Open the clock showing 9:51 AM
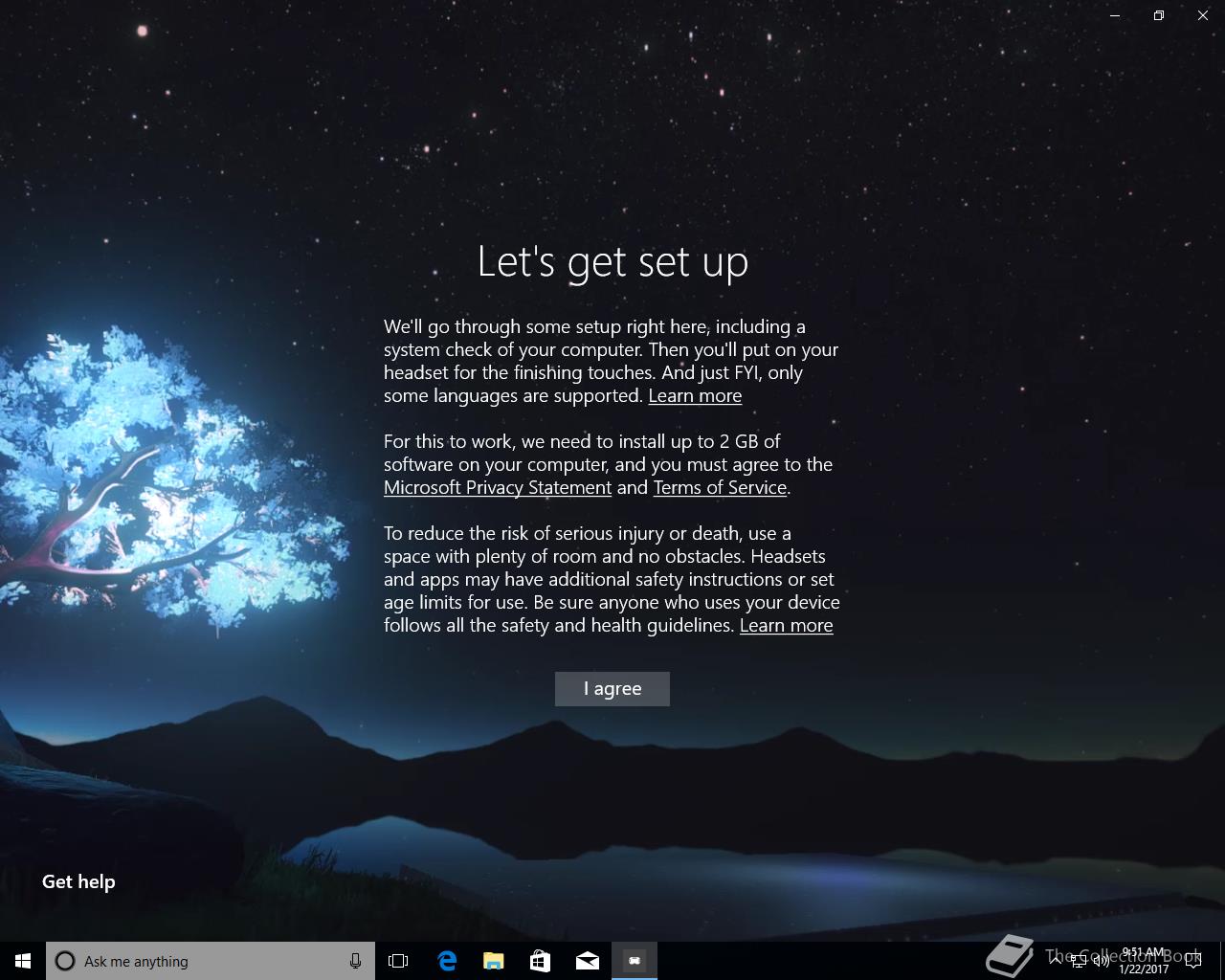This screenshot has width=1225, height=980. (1144, 961)
